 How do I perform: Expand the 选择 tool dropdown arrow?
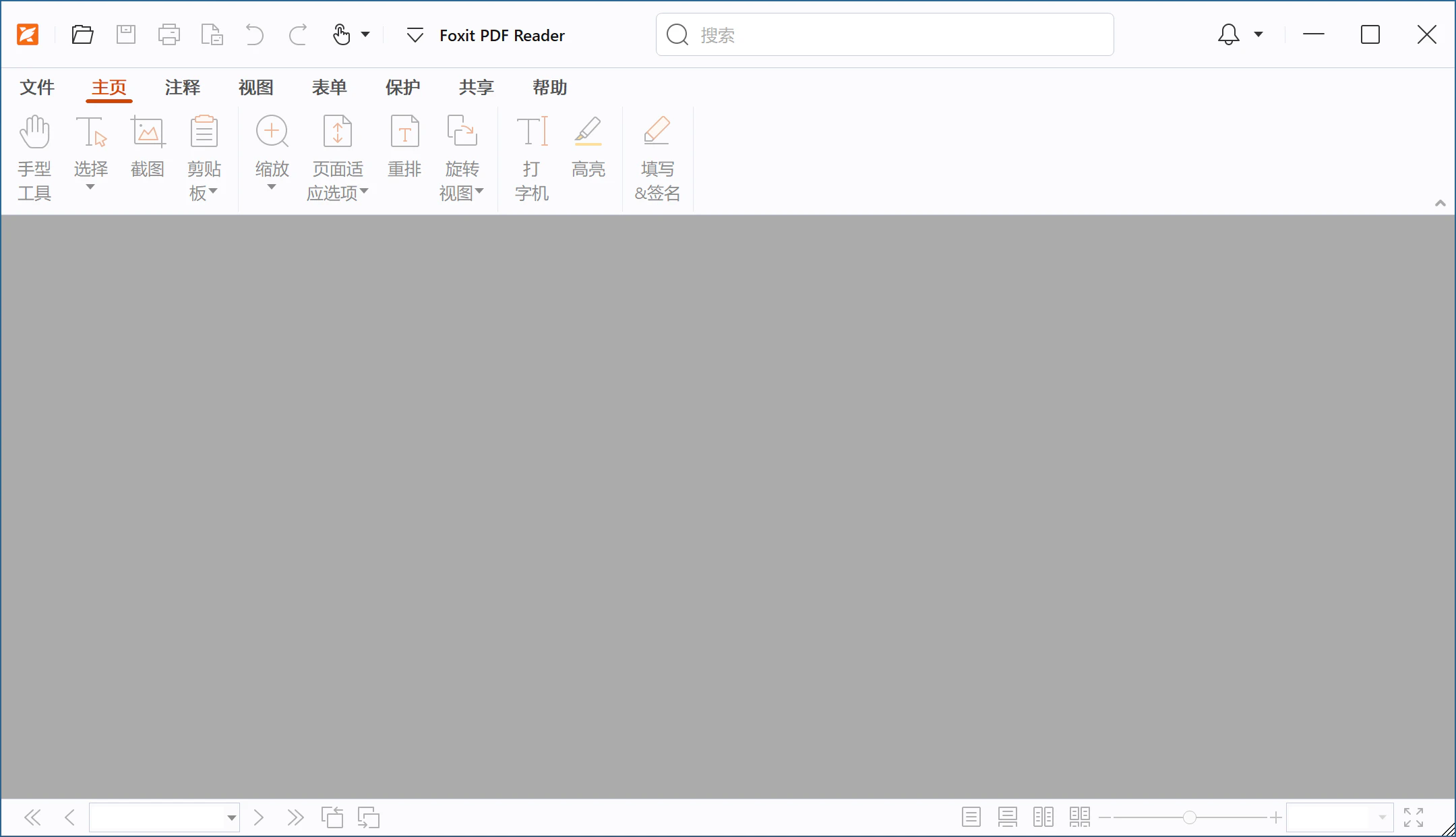coord(90,187)
